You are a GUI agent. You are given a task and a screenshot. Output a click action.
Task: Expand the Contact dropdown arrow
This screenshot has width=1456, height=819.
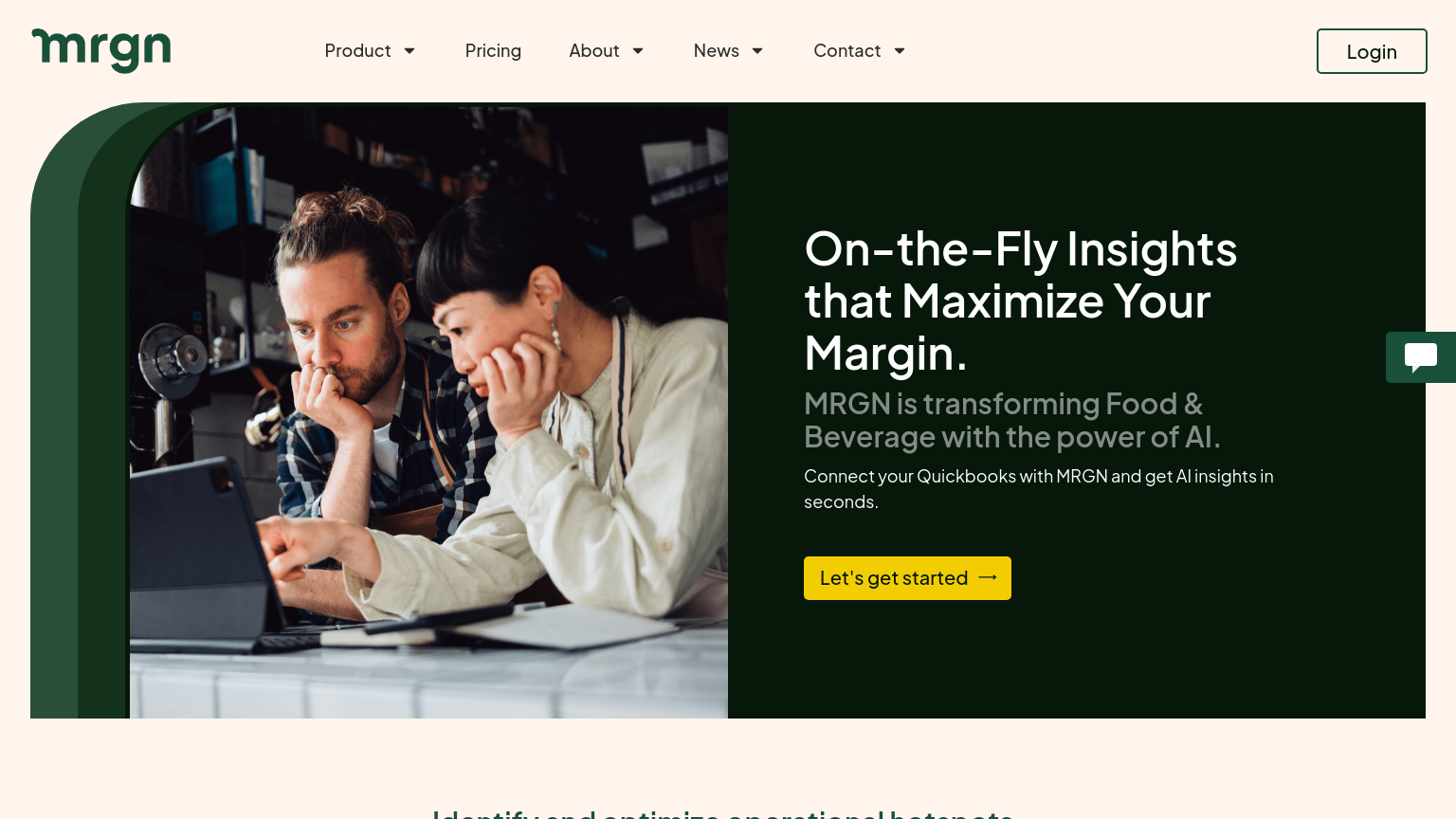coord(900,51)
